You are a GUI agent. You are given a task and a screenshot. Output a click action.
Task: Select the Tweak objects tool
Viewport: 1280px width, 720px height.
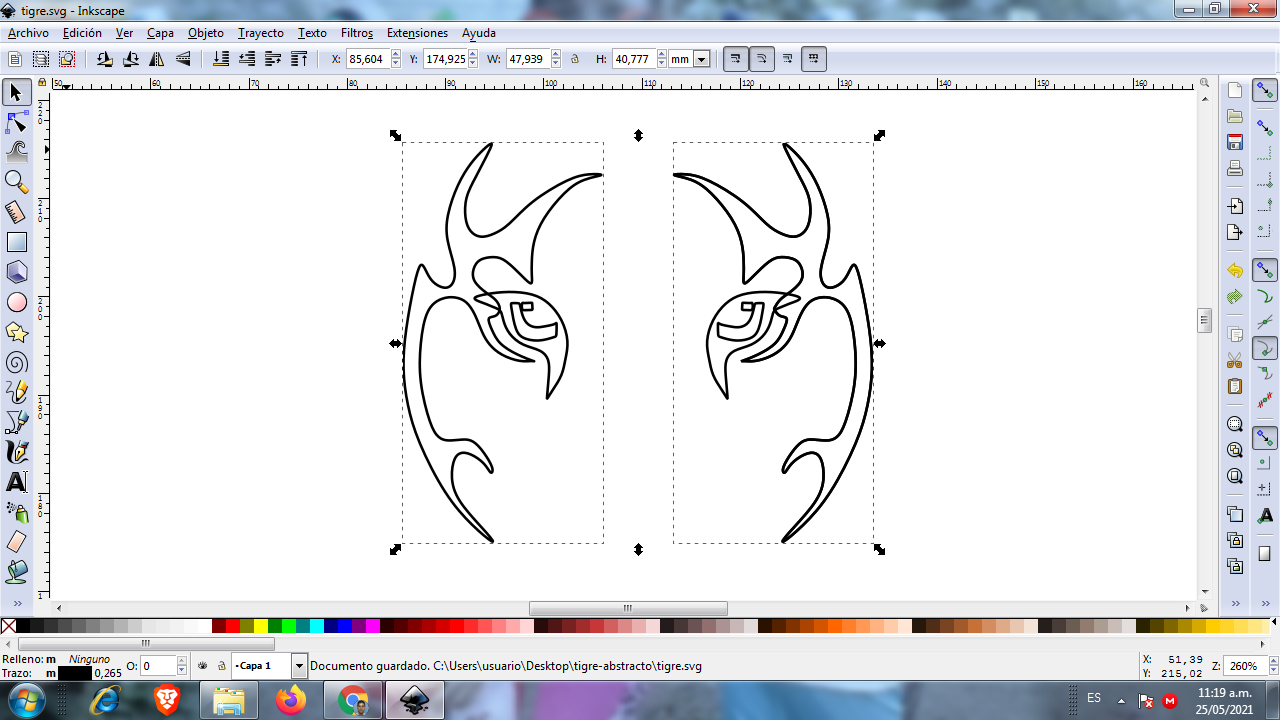pos(16,152)
